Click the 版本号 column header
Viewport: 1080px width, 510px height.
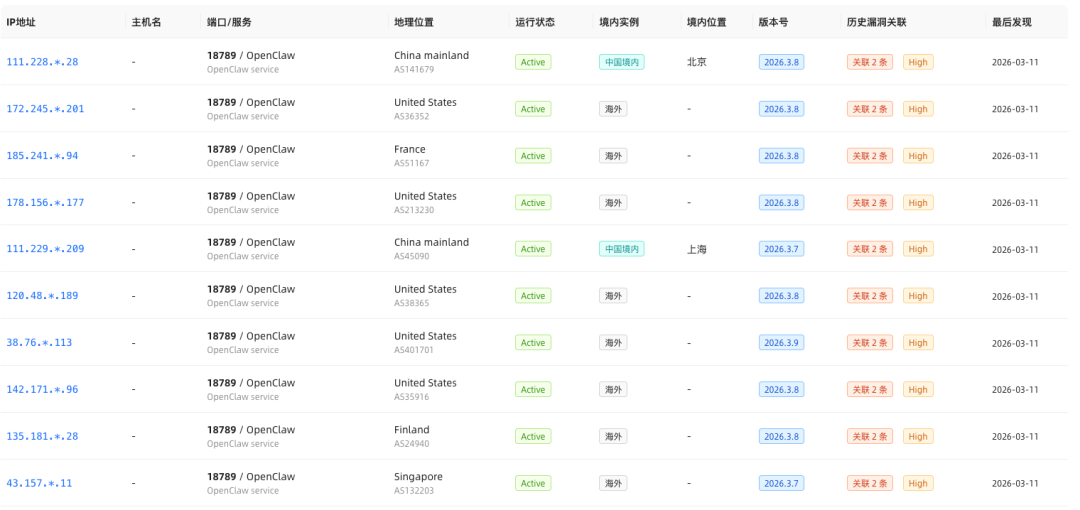(x=772, y=21)
